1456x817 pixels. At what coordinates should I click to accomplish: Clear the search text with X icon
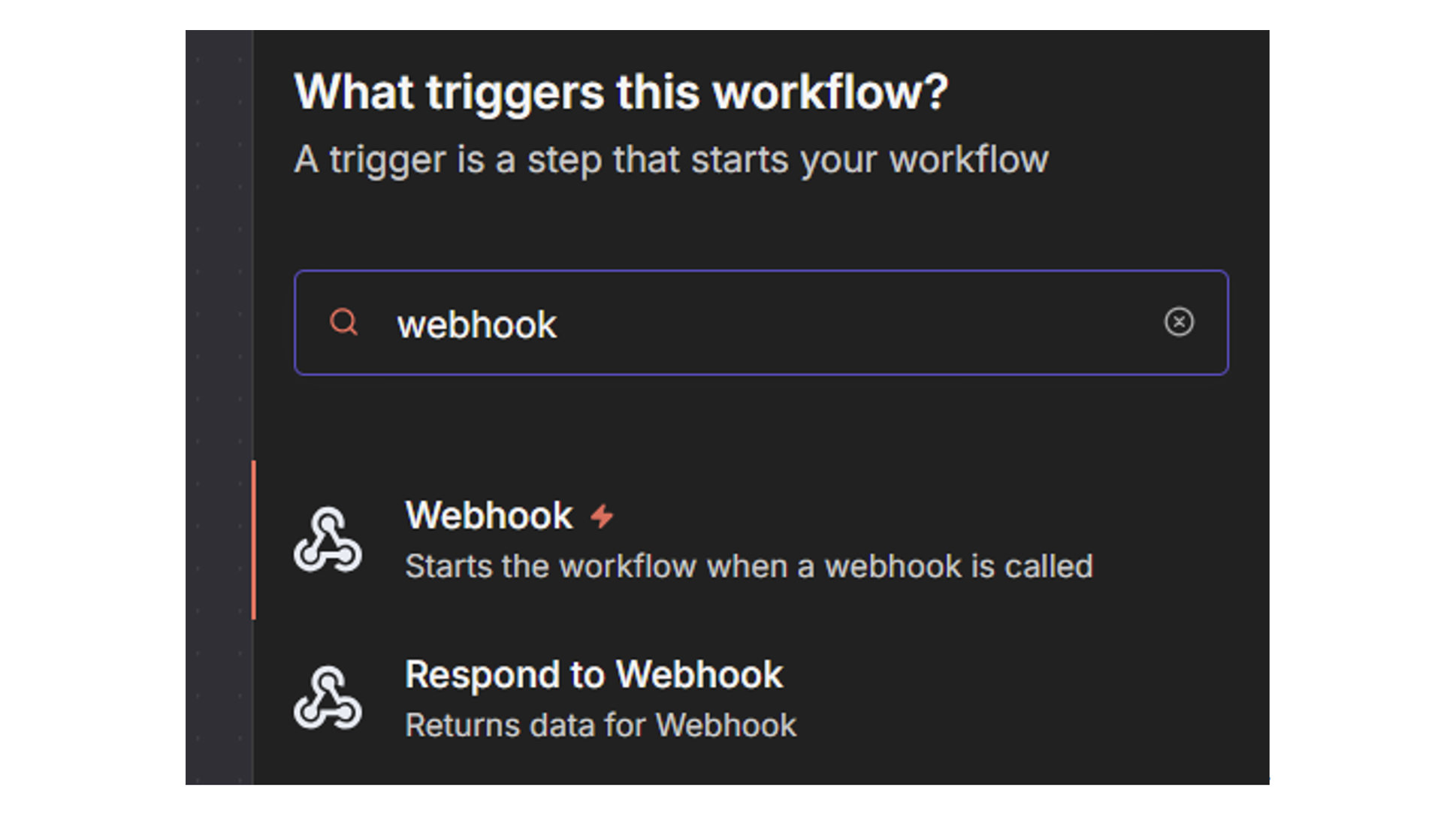pos(1178,322)
